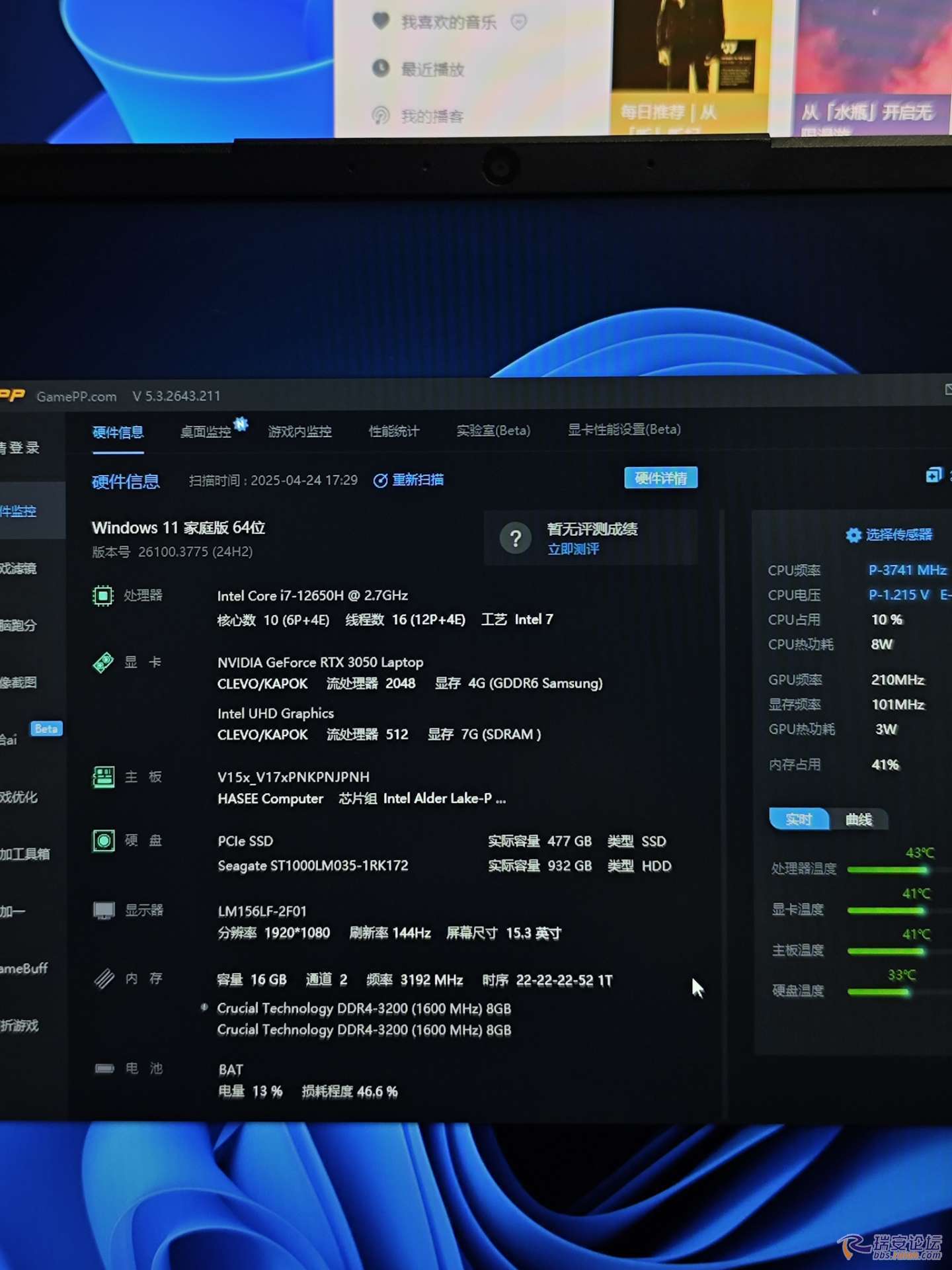The width and height of the screenshot is (952, 1270).
Task: Switch to the 性能统计 tab
Action: [x=394, y=431]
